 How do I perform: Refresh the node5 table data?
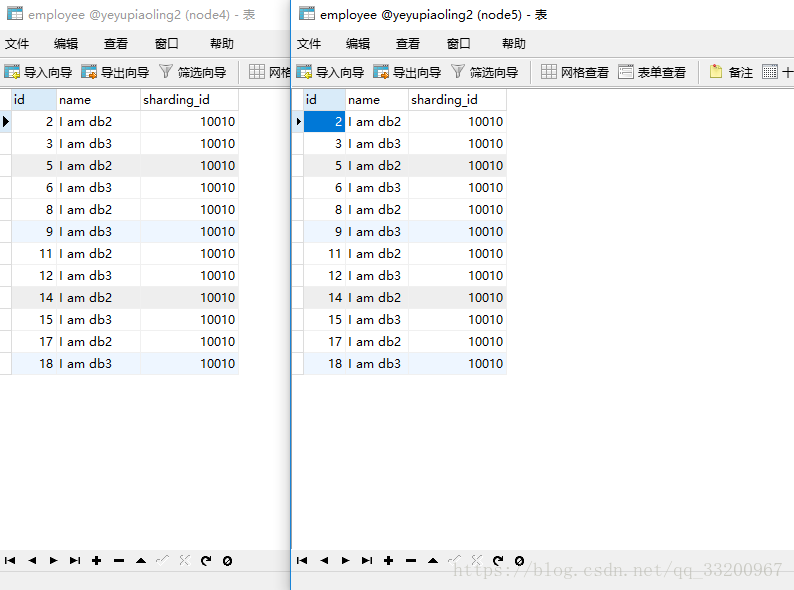[x=497, y=561]
